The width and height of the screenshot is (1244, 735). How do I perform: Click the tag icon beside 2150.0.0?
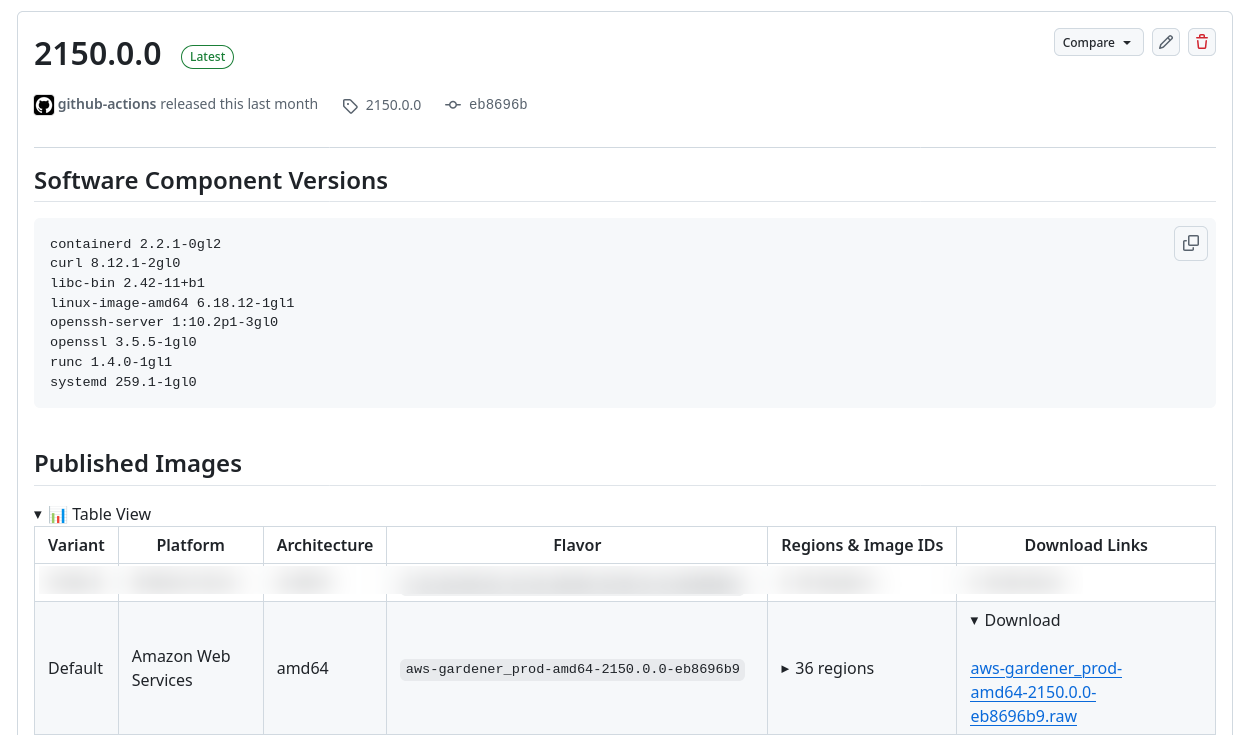click(x=350, y=105)
